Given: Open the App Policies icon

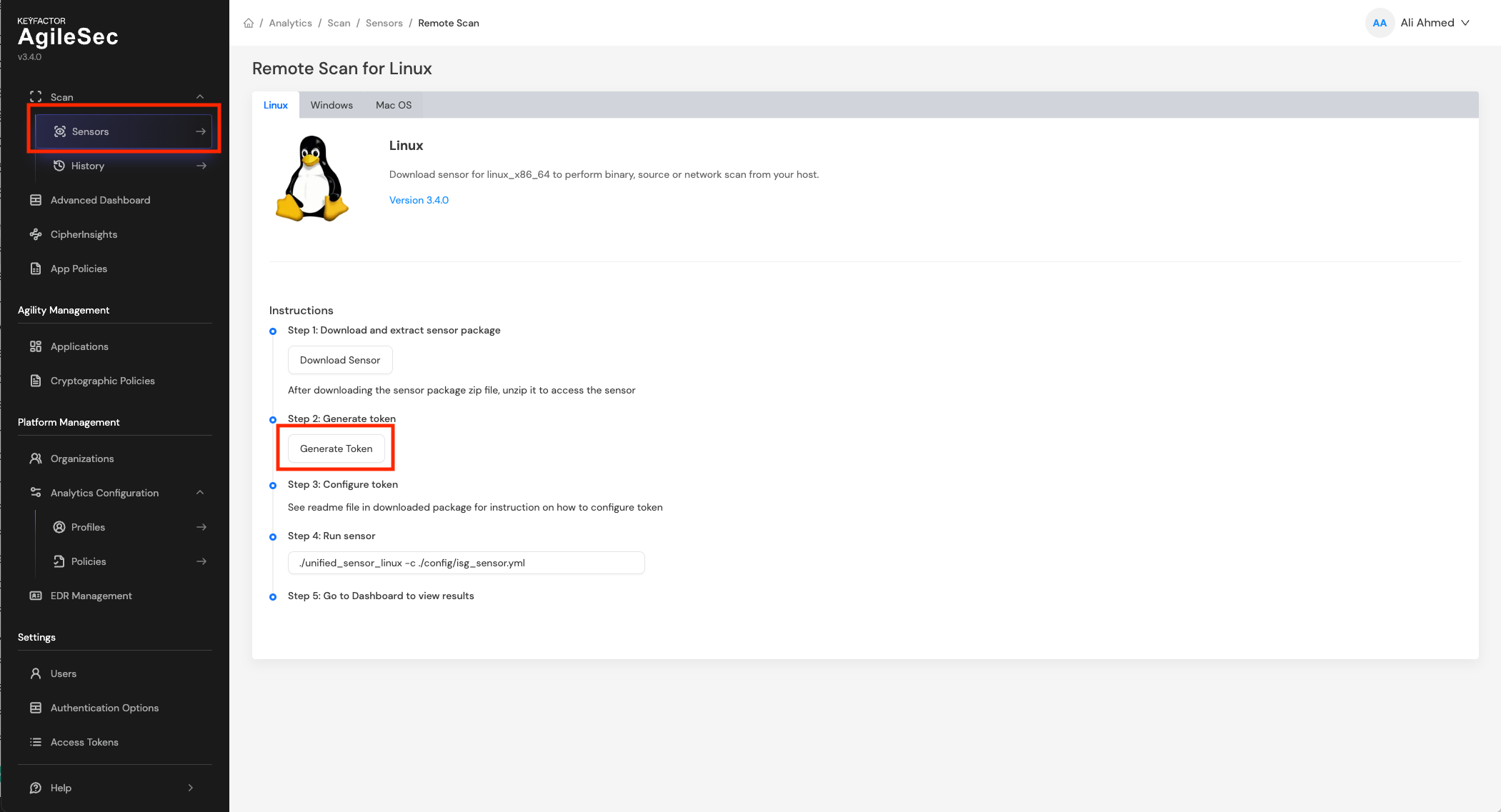Looking at the screenshot, I should pyautogui.click(x=36, y=269).
